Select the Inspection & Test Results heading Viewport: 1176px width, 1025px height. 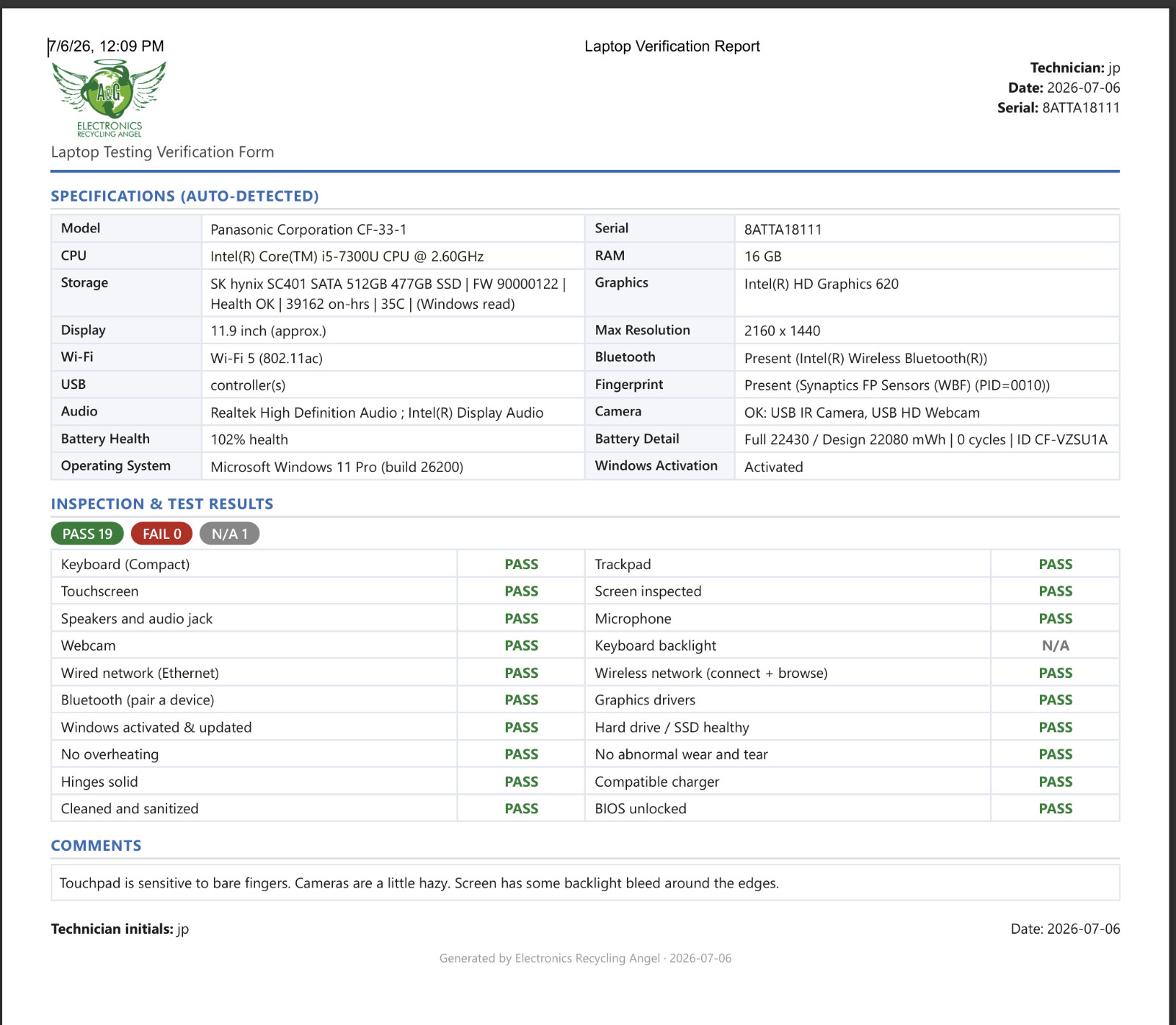(162, 504)
